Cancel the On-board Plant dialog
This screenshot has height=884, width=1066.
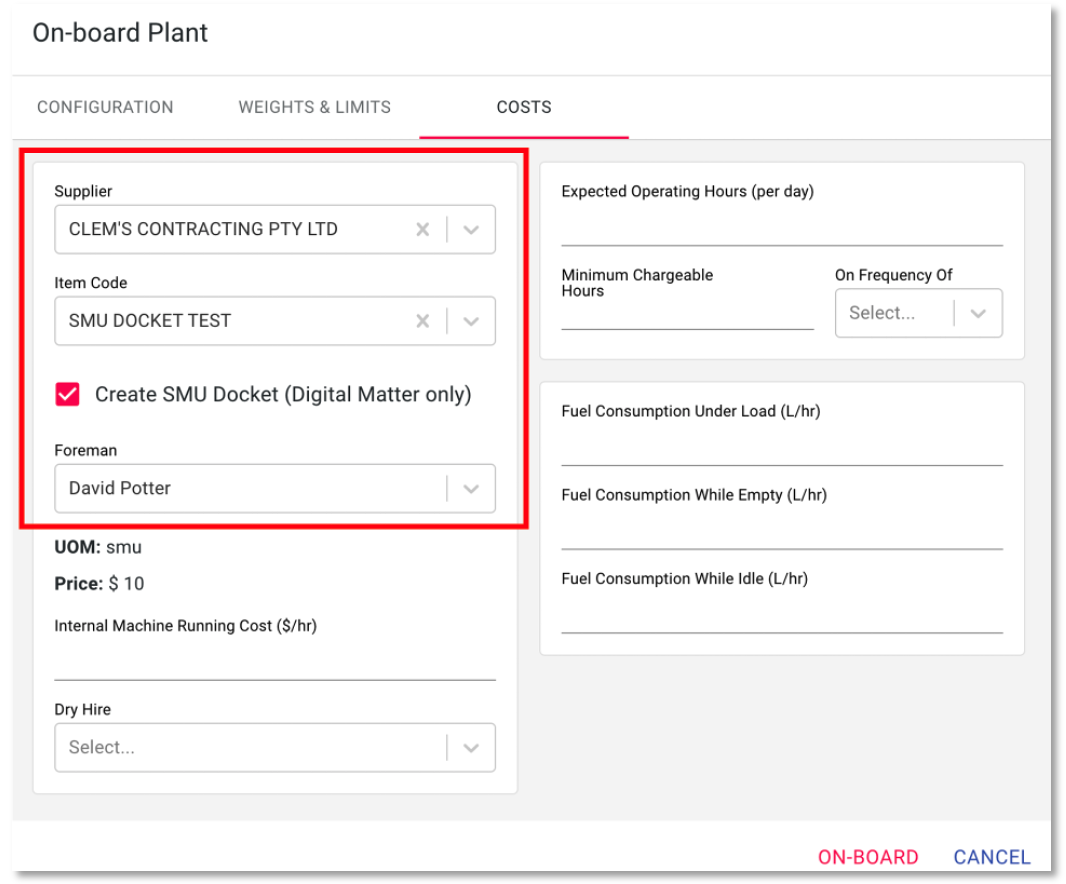coord(991,857)
